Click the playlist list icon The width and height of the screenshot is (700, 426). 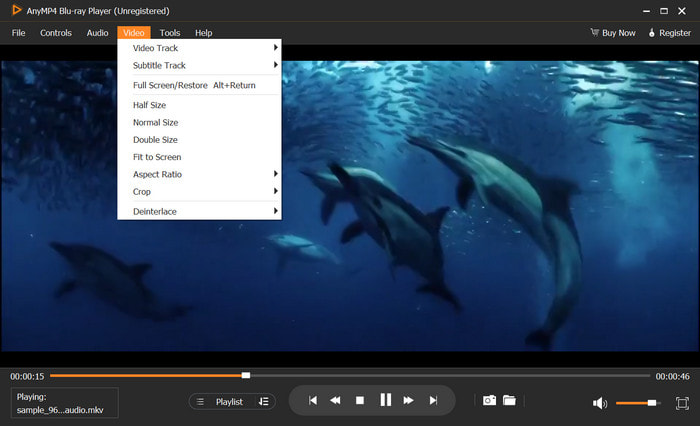(200, 402)
